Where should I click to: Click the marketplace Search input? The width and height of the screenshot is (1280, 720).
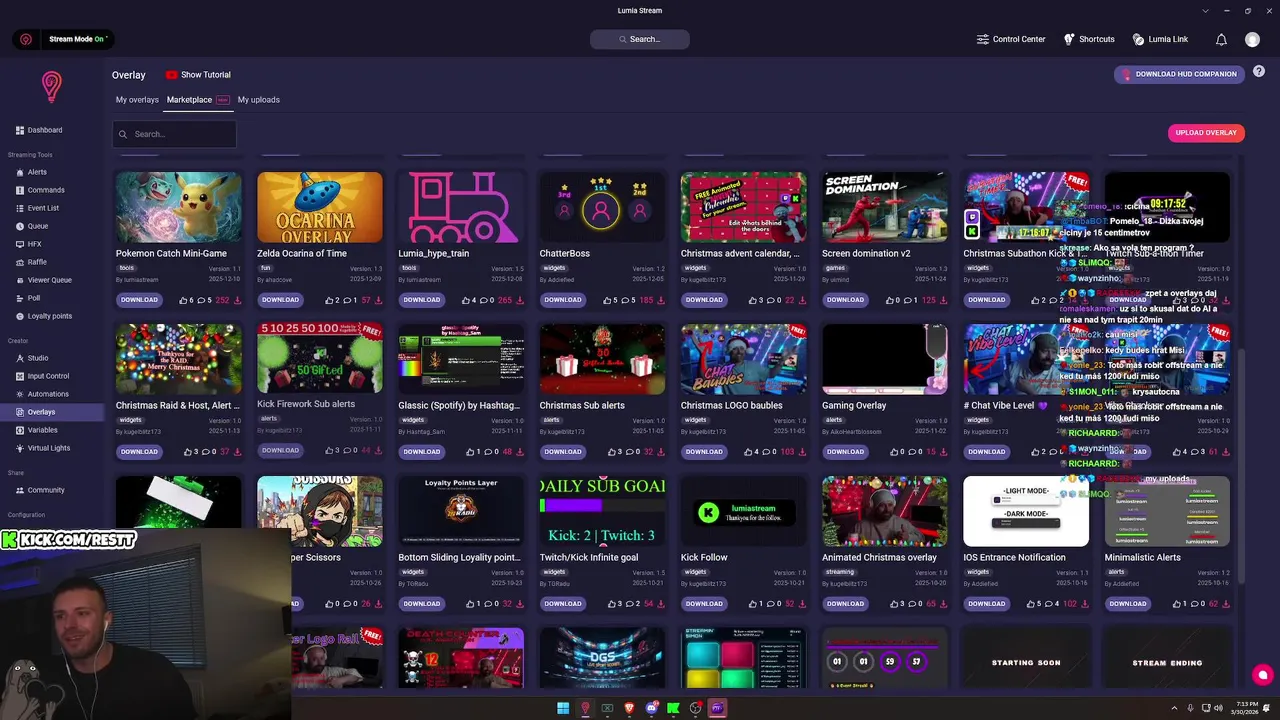click(174, 134)
